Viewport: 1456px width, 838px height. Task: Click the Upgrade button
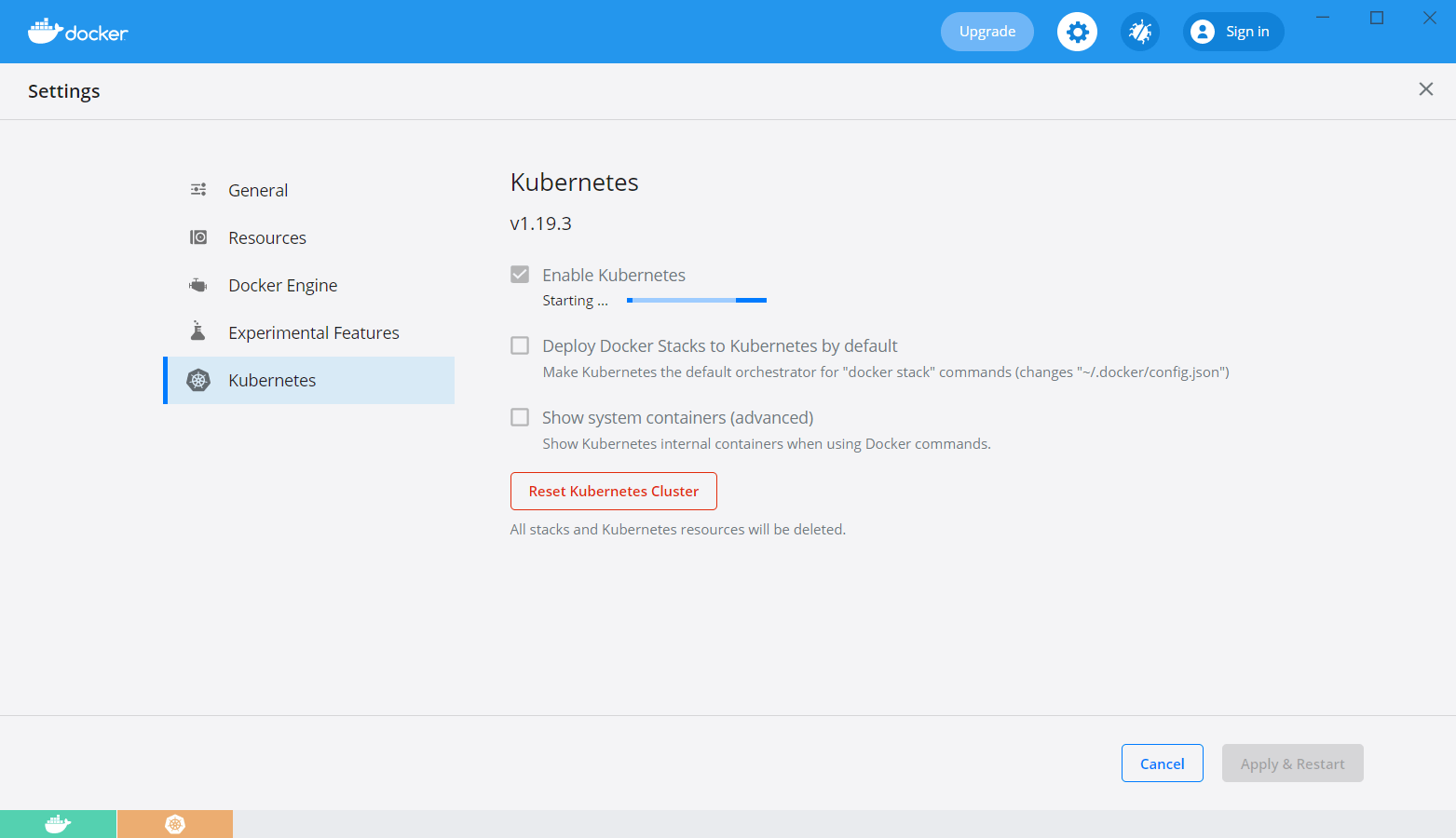click(x=987, y=32)
